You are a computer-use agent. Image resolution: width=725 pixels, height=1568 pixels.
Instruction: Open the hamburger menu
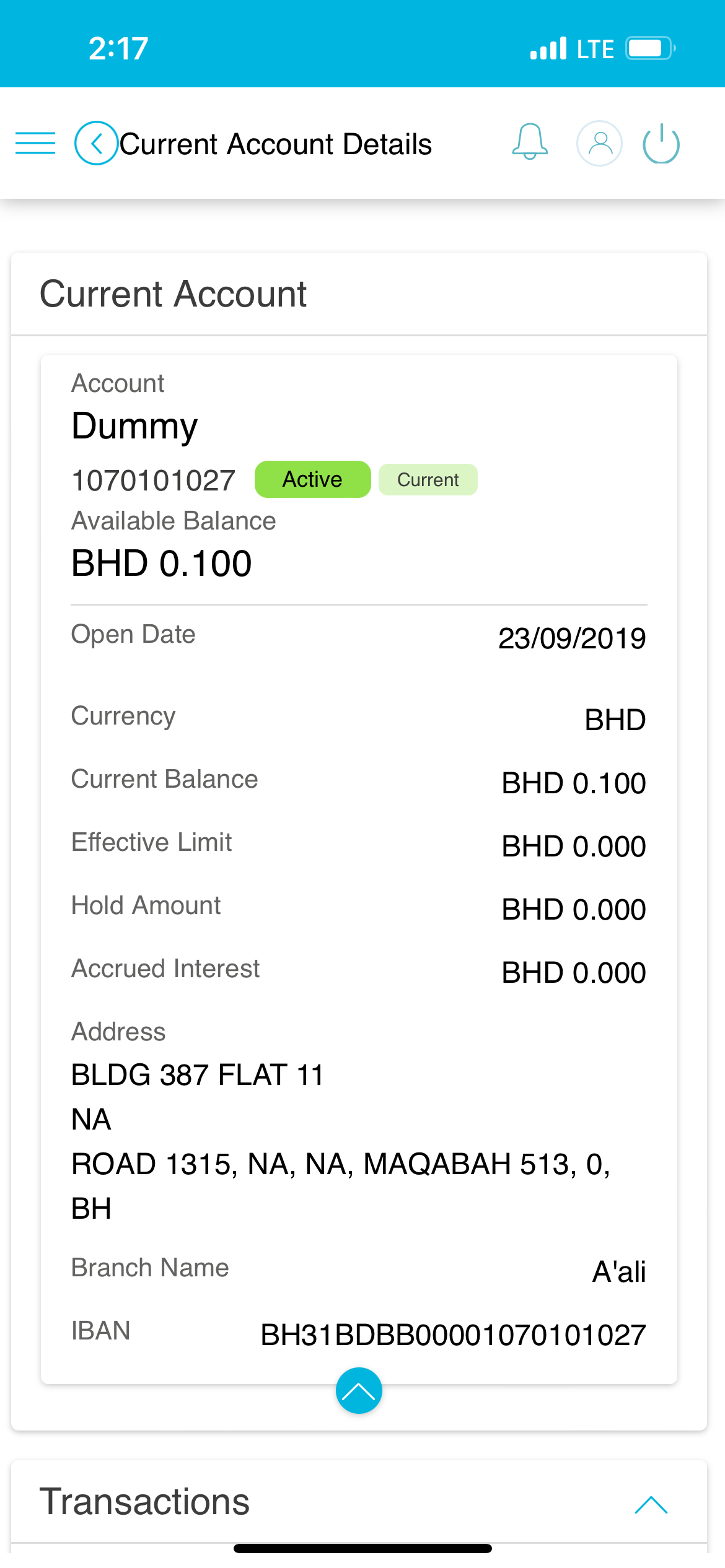coord(35,143)
